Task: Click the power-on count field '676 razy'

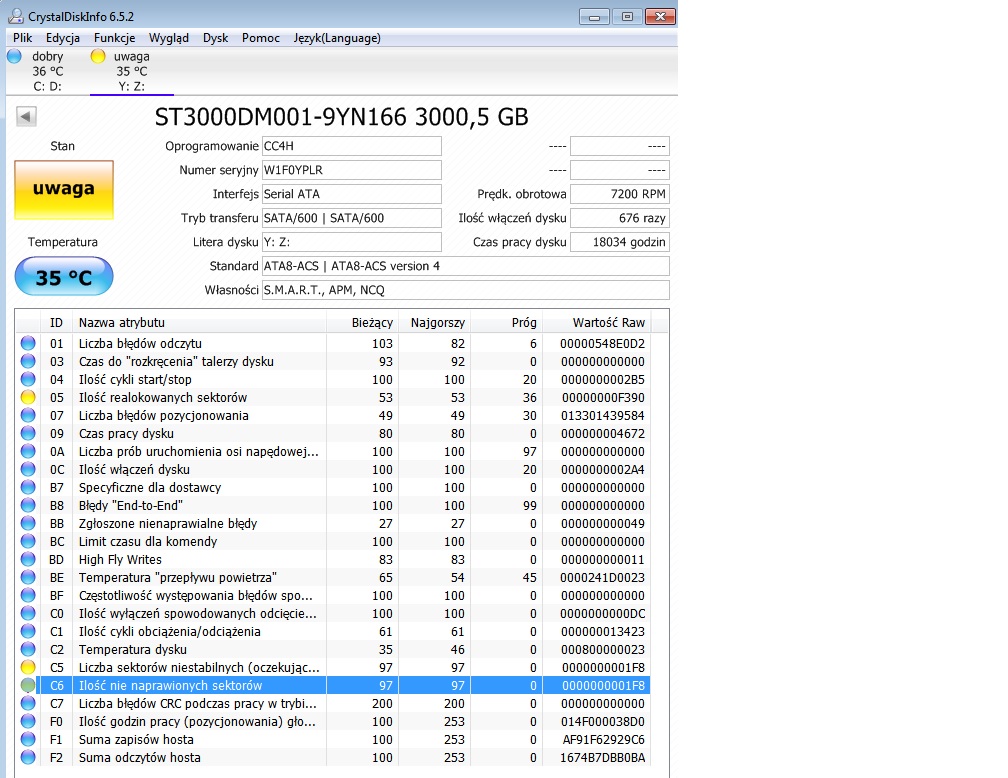Action: click(620, 218)
